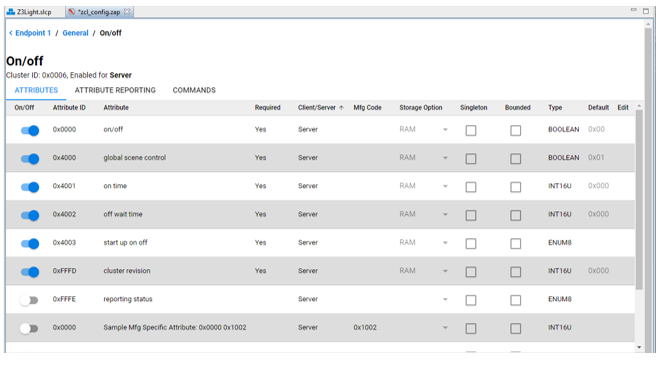Open Storage Option dropdown for on time
The height and width of the screenshot is (365, 662).
click(423, 186)
